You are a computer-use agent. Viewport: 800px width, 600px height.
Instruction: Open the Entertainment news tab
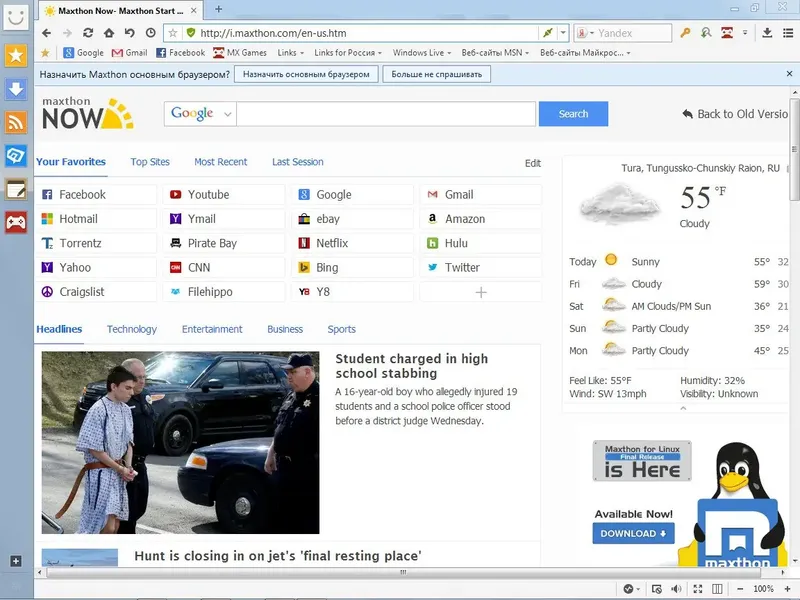point(212,329)
